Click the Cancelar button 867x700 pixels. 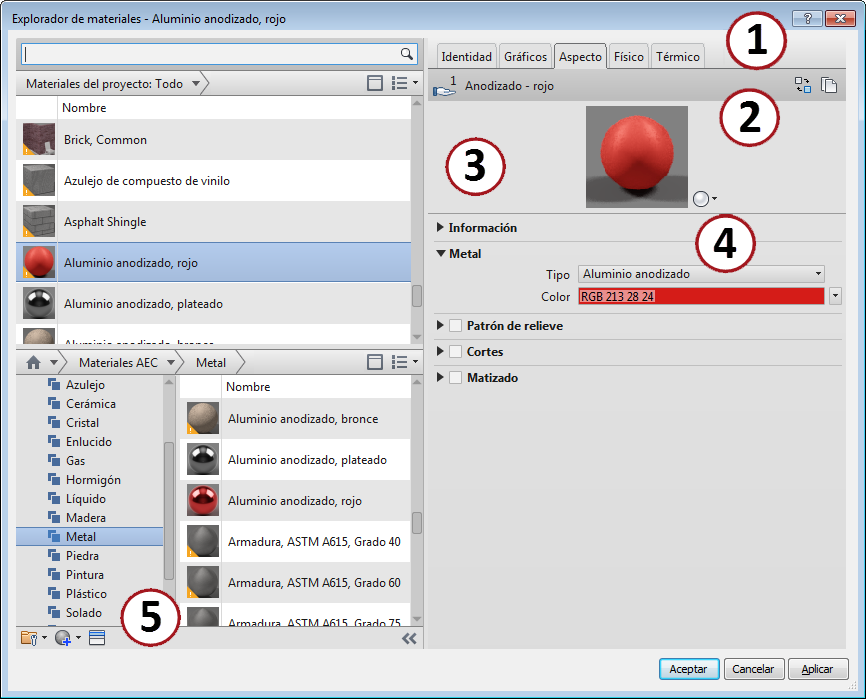tap(753, 669)
